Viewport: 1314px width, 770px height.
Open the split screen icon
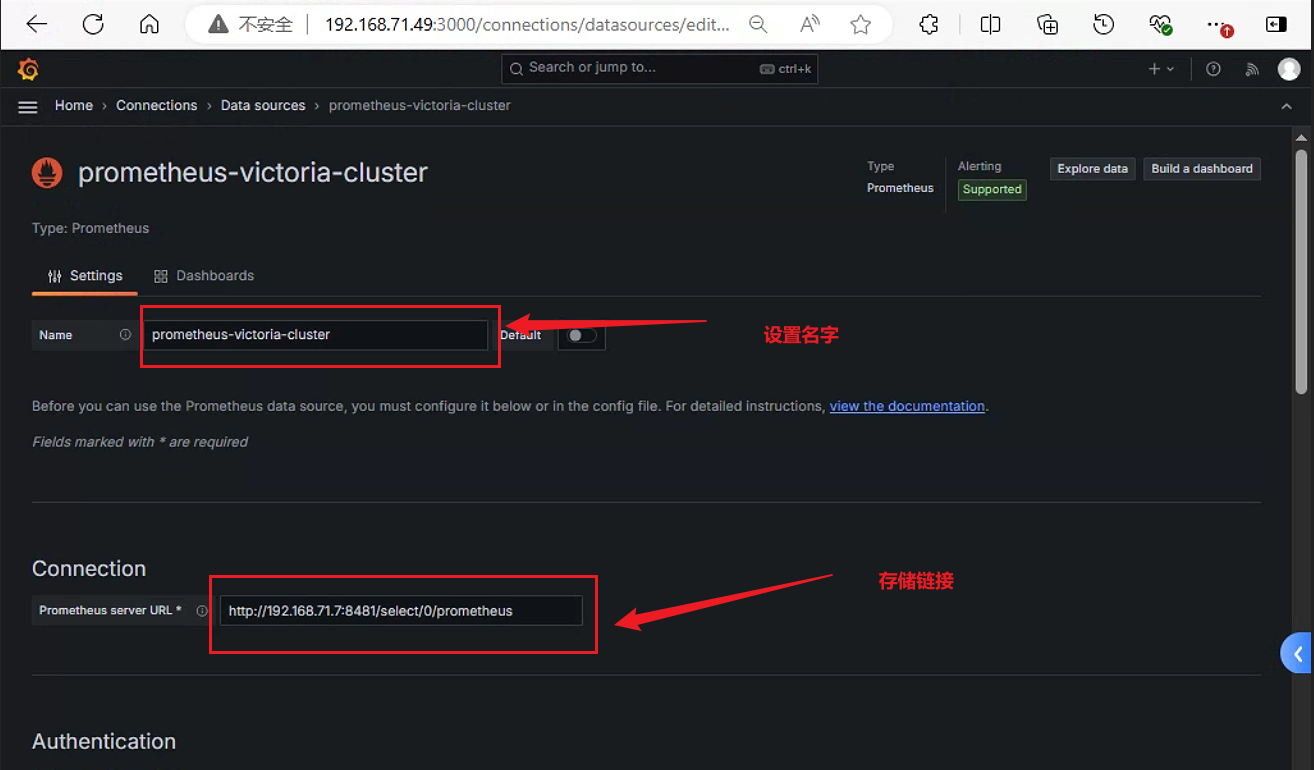click(990, 25)
